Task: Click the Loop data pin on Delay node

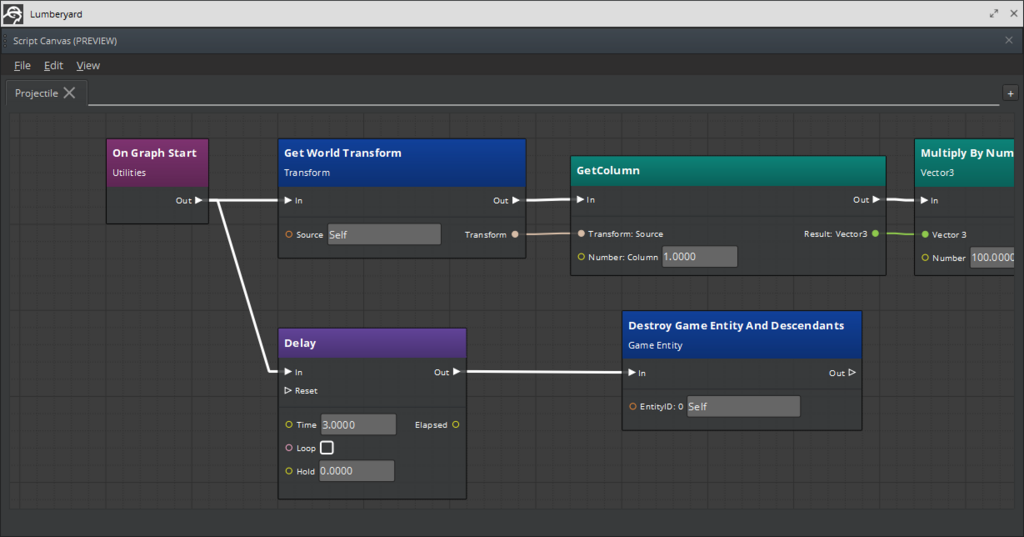Action: coord(289,448)
